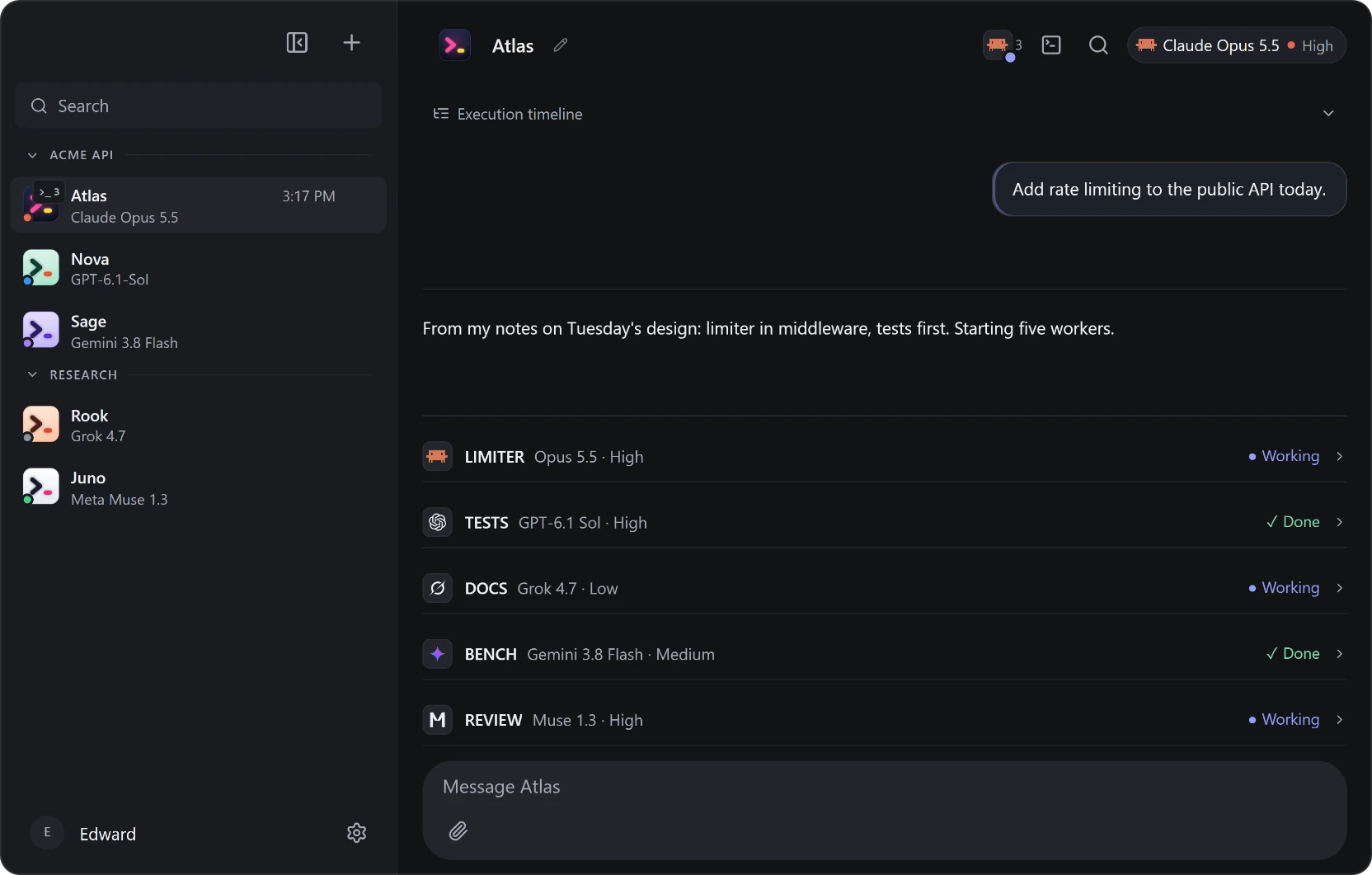Viewport: 1372px width, 875px height.
Task: Select the Atlas conversation in sidebar
Action: (198, 205)
